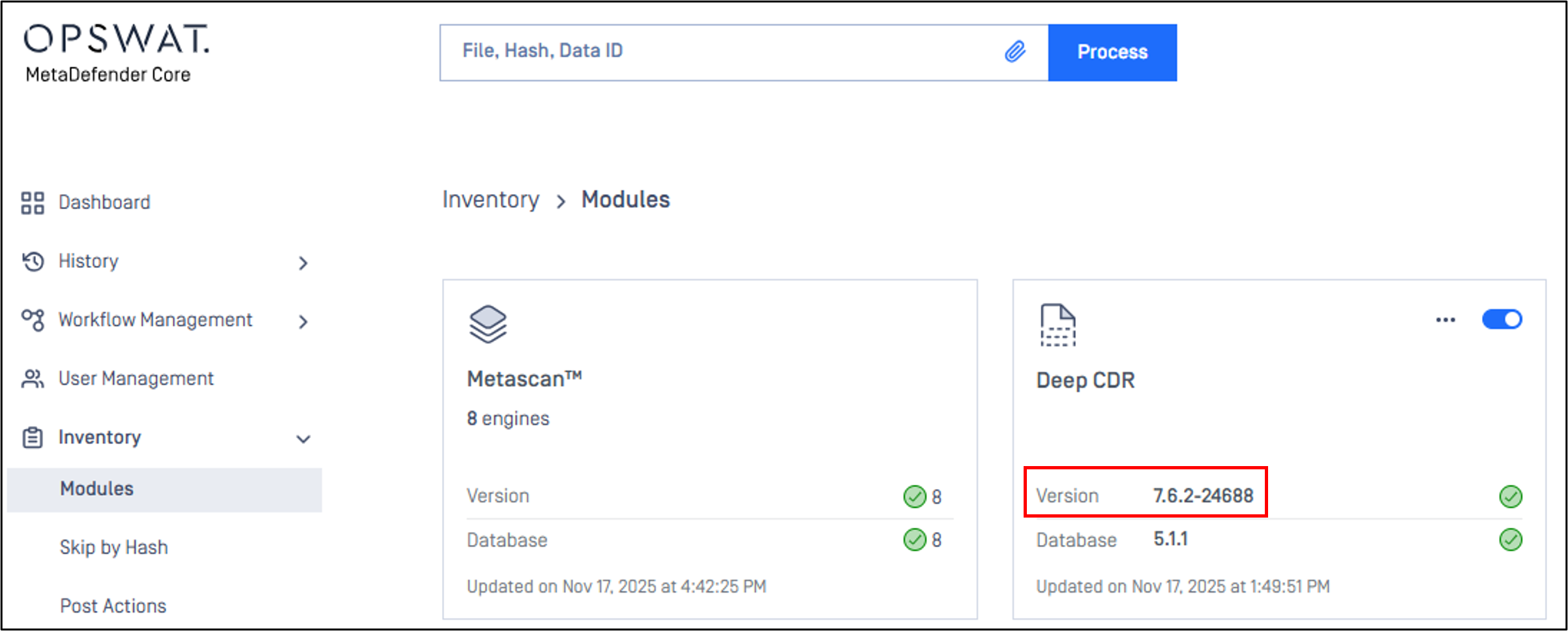Collapse the Inventory section chevron
1568x631 pixels.
(x=303, y=439)
